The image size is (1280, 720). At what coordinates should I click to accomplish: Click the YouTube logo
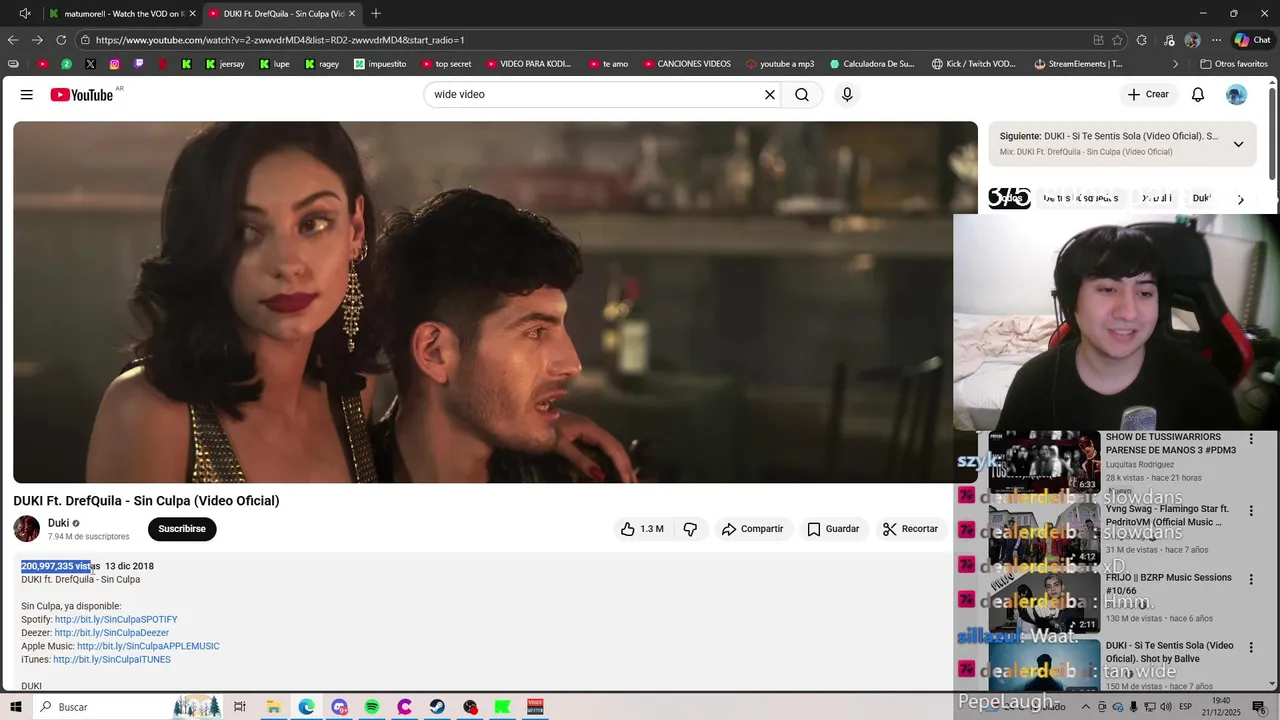point(82,95)
